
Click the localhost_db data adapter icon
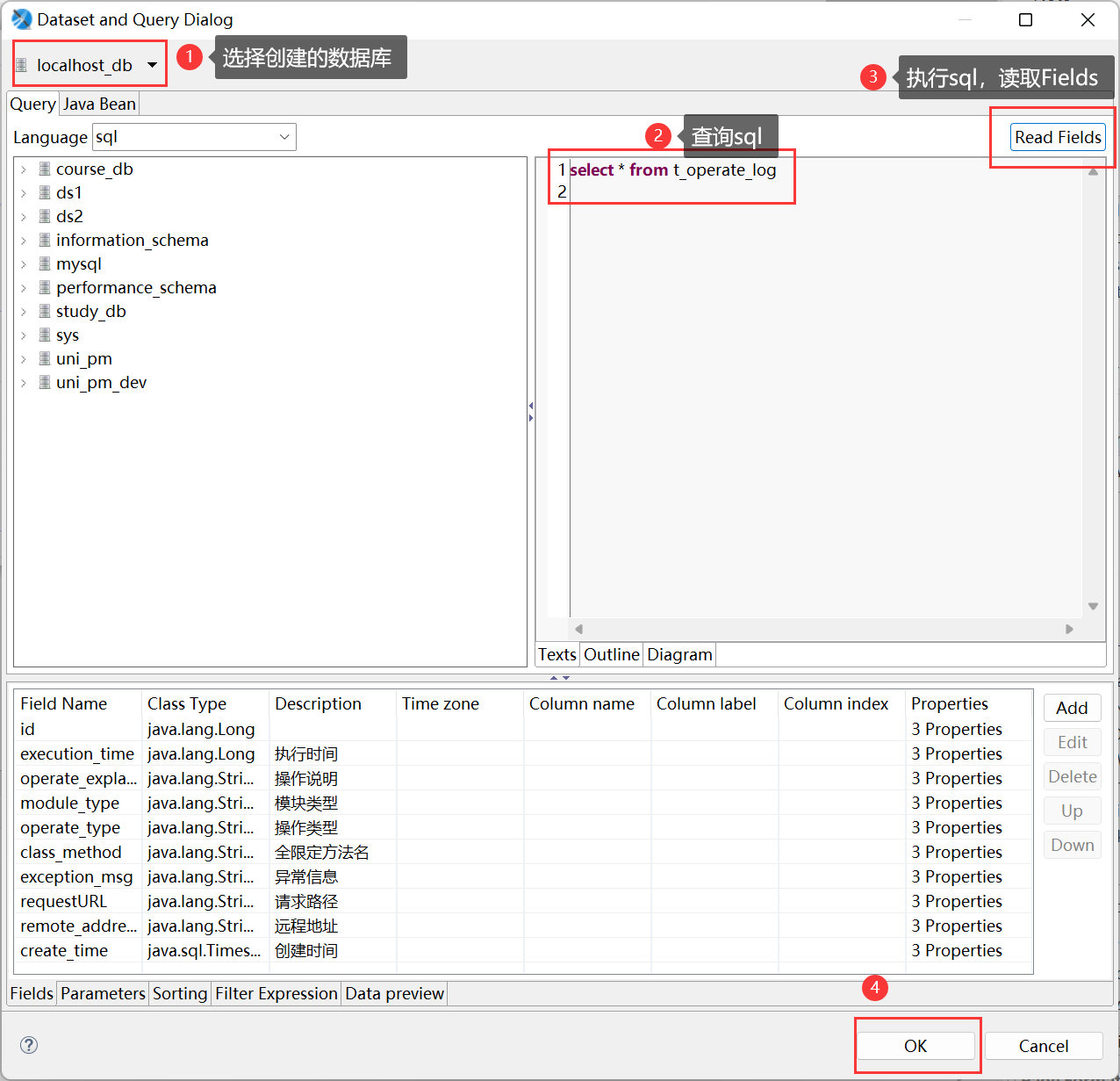(22, 65)
